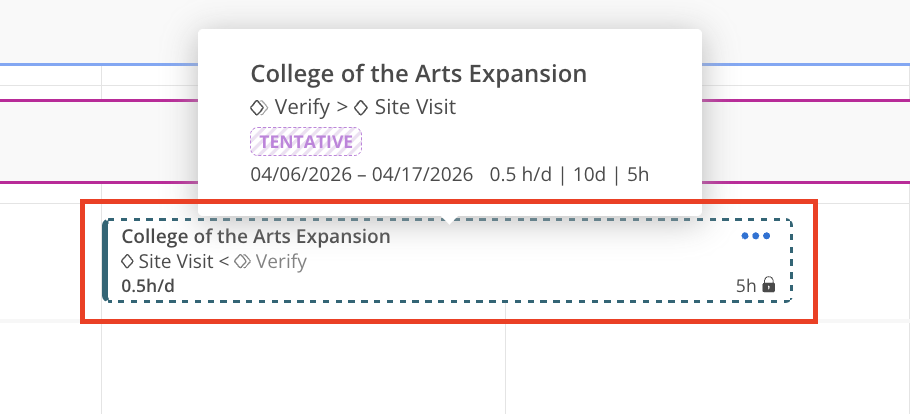Click the Site Visit label in the tooltip

click(414, 107)
